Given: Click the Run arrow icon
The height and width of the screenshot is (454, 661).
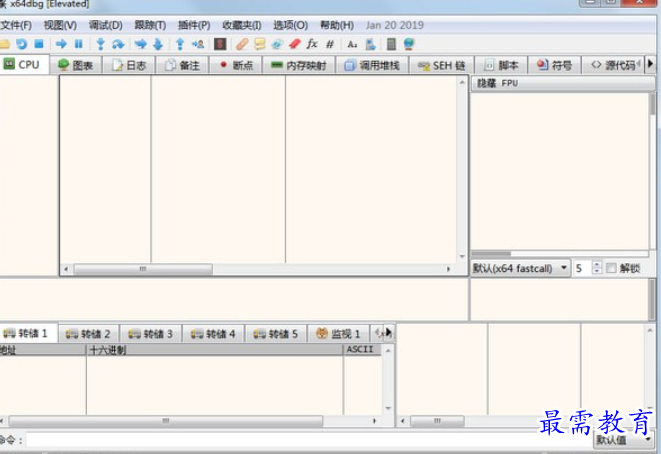Looking at the screenshot, I should [61, 44].
